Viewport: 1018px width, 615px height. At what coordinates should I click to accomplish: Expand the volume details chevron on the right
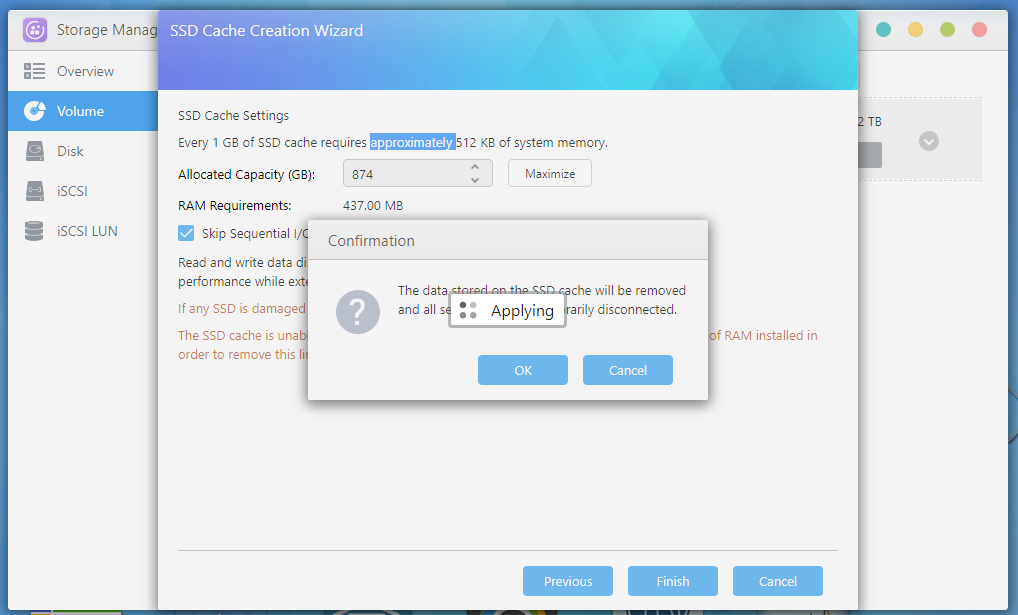928,141
